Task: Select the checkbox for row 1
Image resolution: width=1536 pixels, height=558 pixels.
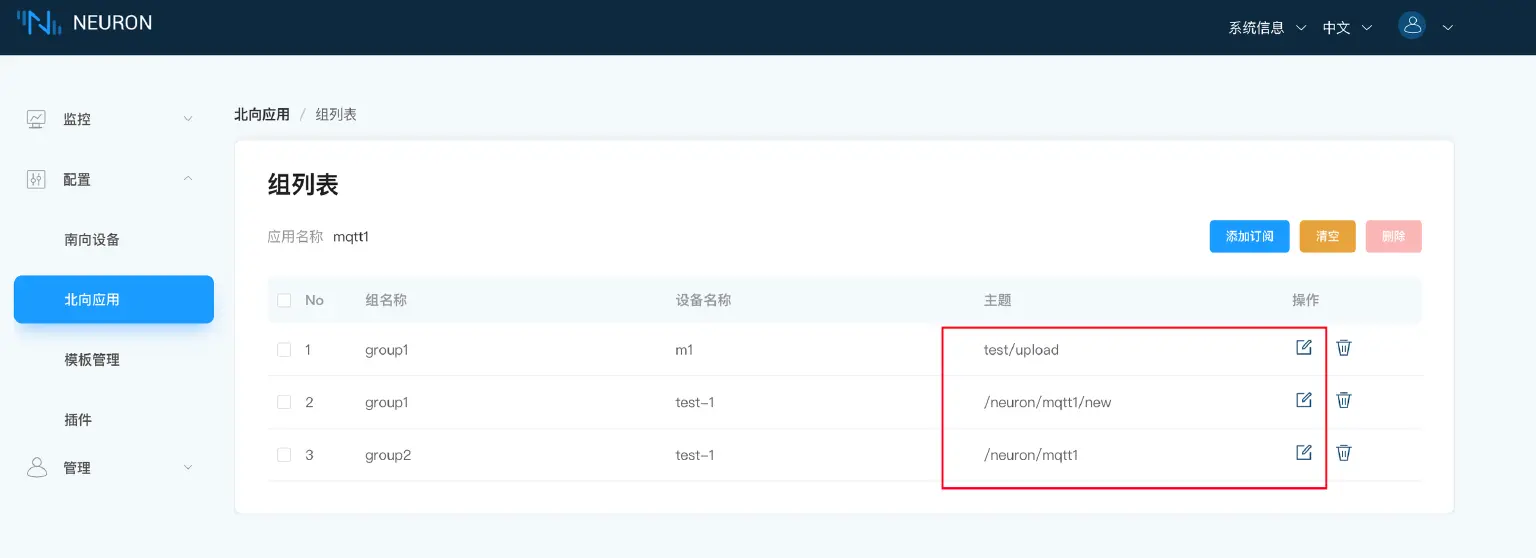Action: click(x=284, y=350)
